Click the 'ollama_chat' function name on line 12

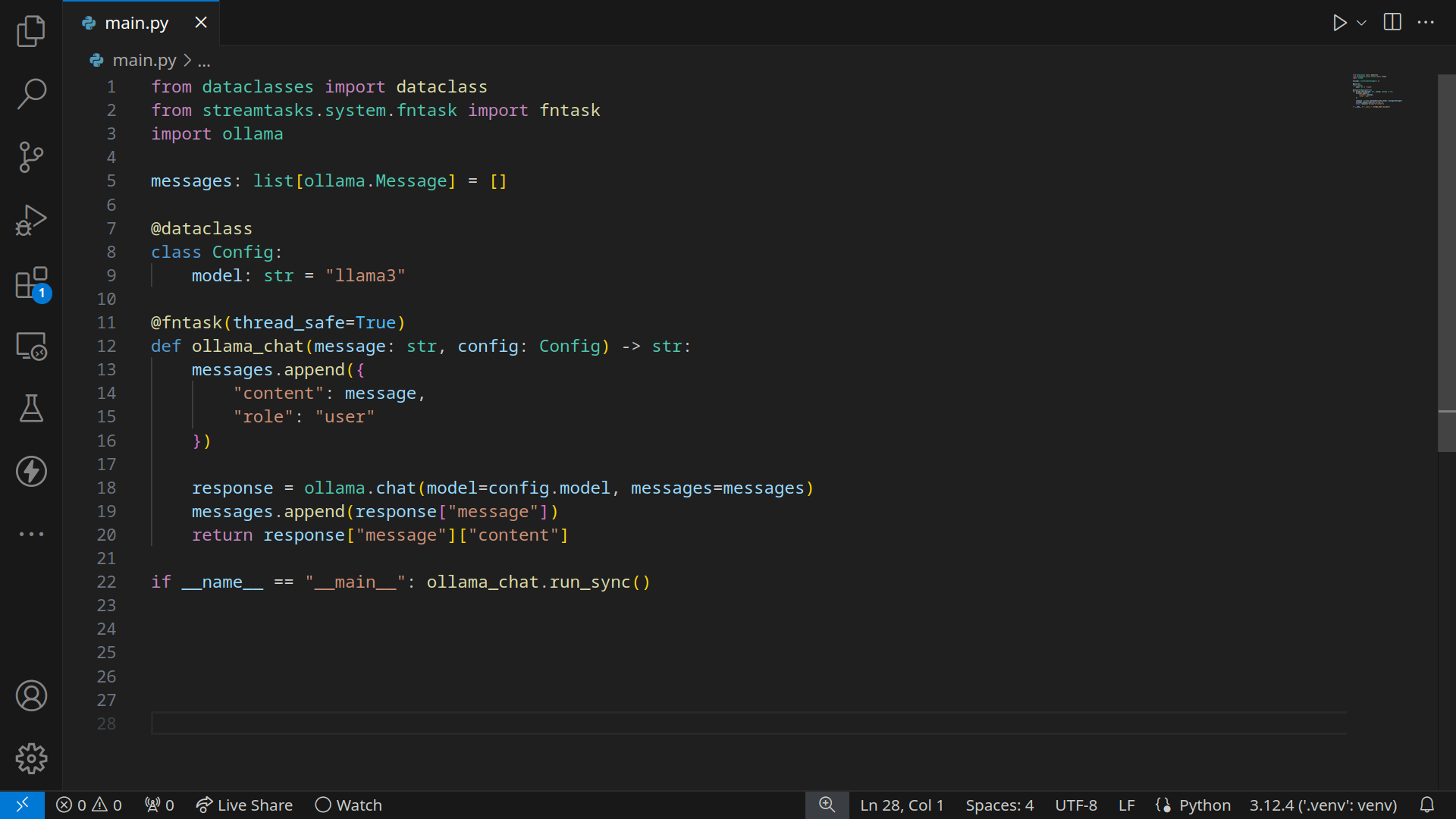coord(247,346)
